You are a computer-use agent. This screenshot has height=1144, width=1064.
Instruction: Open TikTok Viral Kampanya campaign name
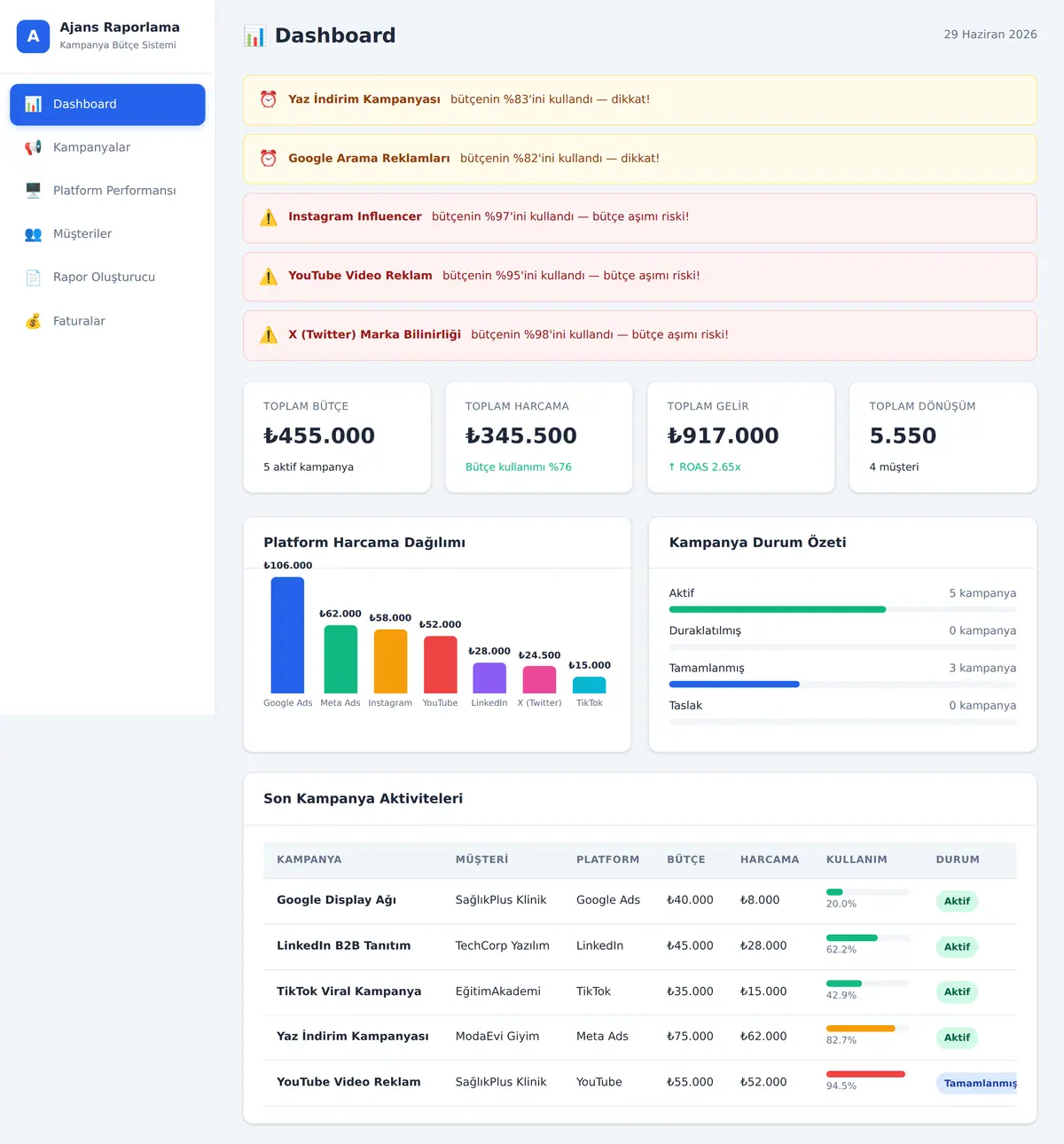pos(348,991)
